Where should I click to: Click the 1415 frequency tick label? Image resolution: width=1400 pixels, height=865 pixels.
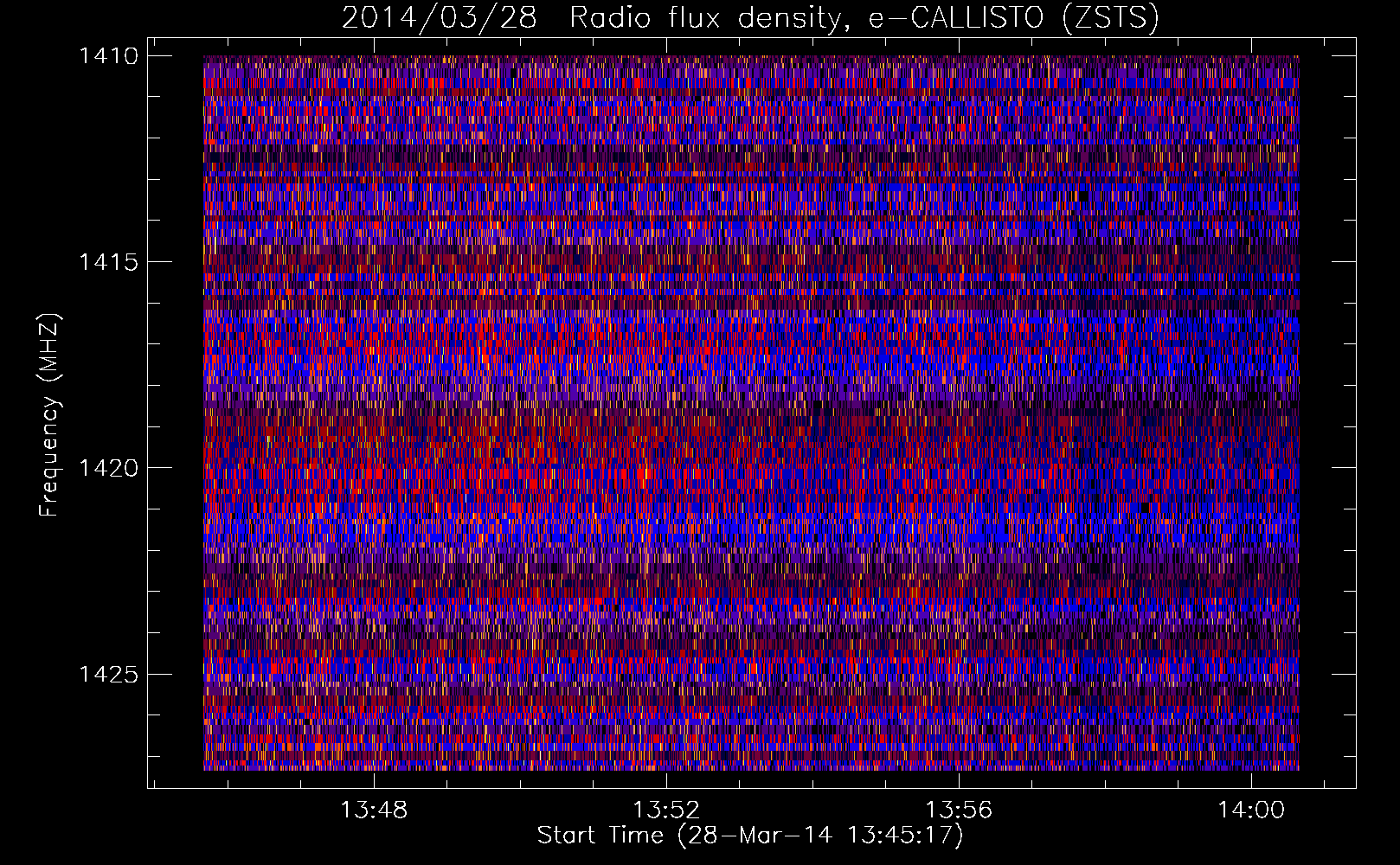(x=108, y=262)
